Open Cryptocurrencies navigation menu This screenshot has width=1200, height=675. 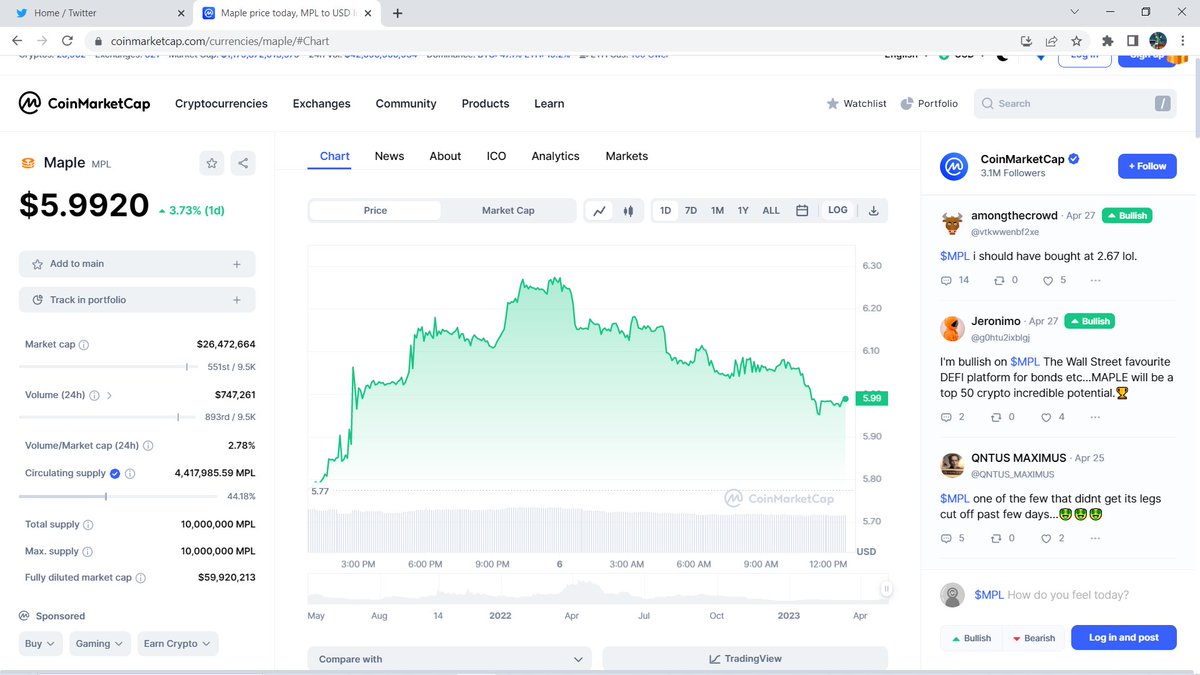coord(221,104)
